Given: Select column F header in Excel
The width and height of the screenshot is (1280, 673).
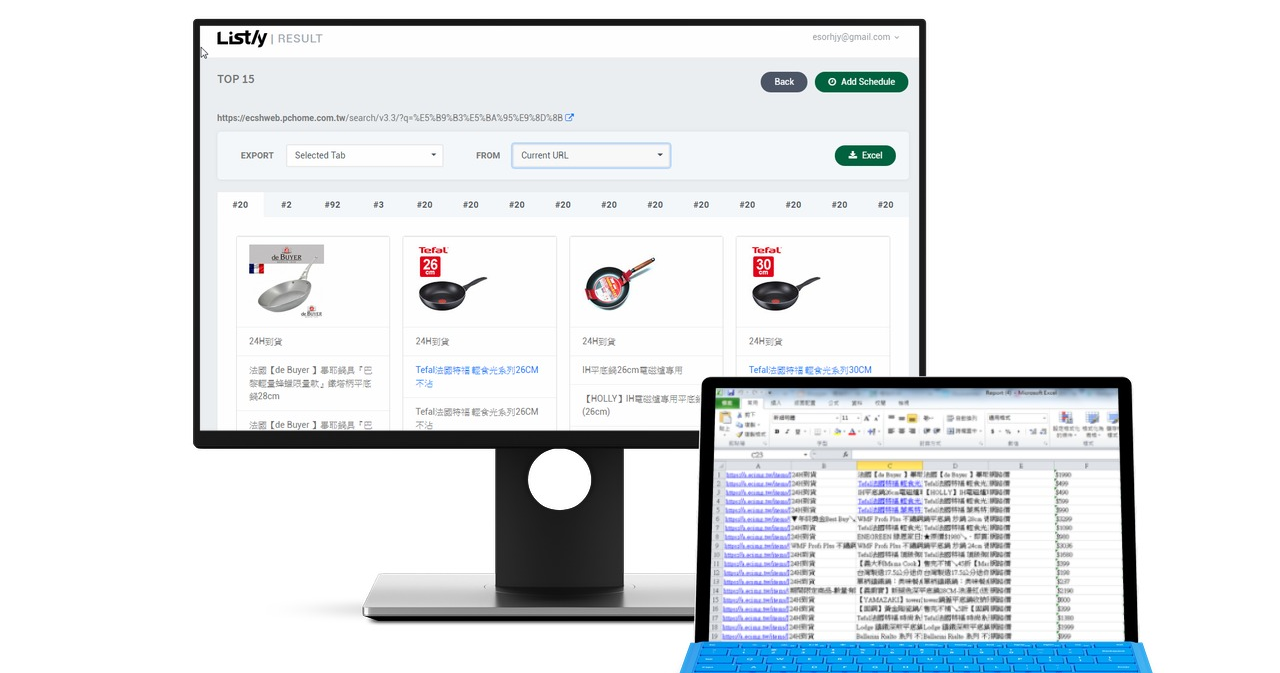Looking at the screenshot, I should (1086, 466).
